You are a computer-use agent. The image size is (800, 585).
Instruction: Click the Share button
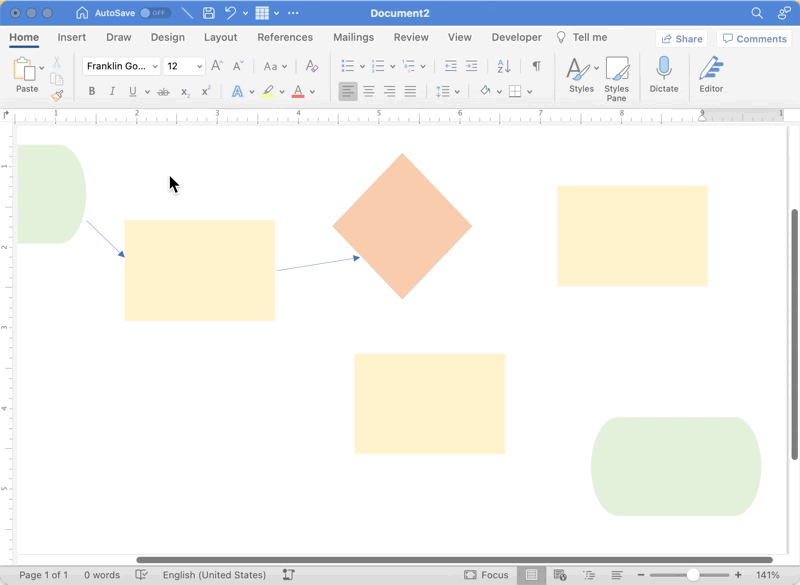pos(680,38)
